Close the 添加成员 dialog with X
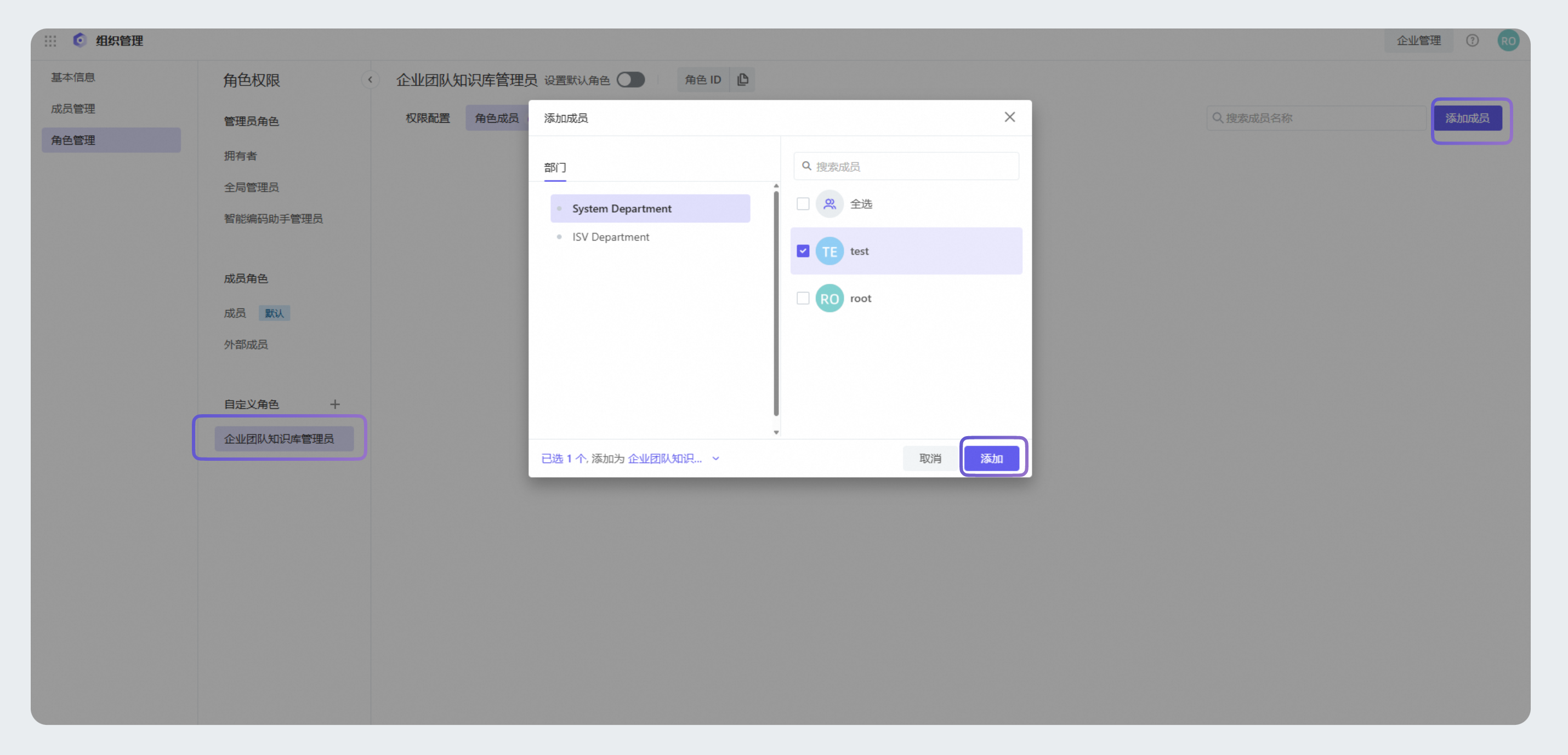 tap(1009, 117)
